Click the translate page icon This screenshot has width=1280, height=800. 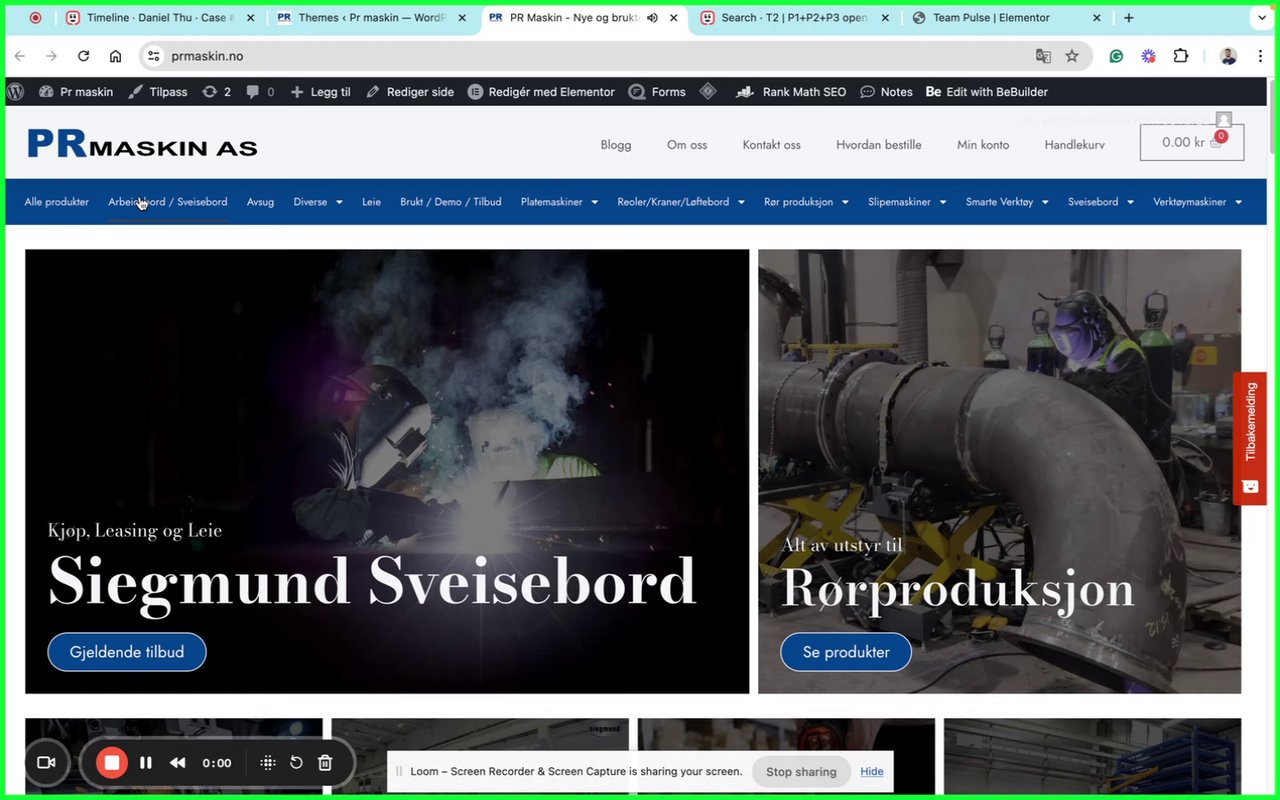(x=1043, y=56)
